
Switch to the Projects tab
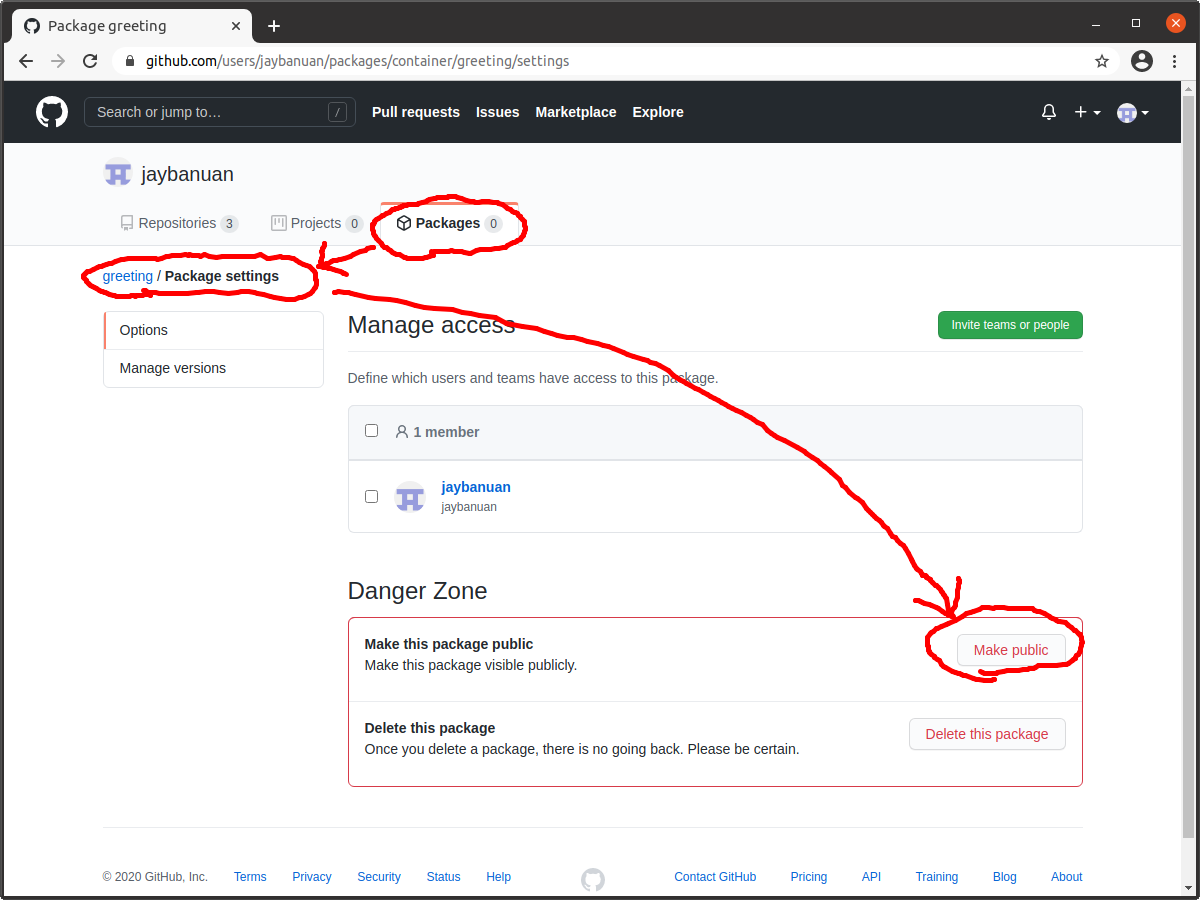tap(317, 223)
